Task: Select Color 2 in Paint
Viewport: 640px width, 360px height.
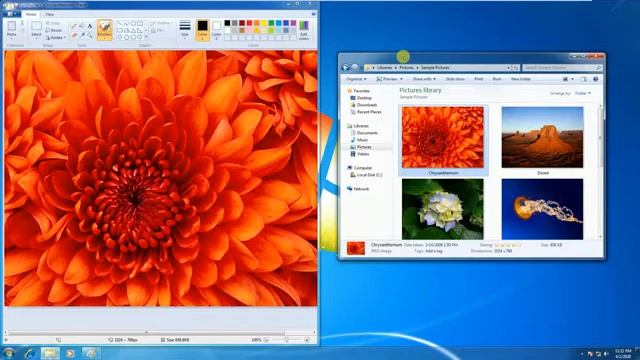Action: coord(216,30)
